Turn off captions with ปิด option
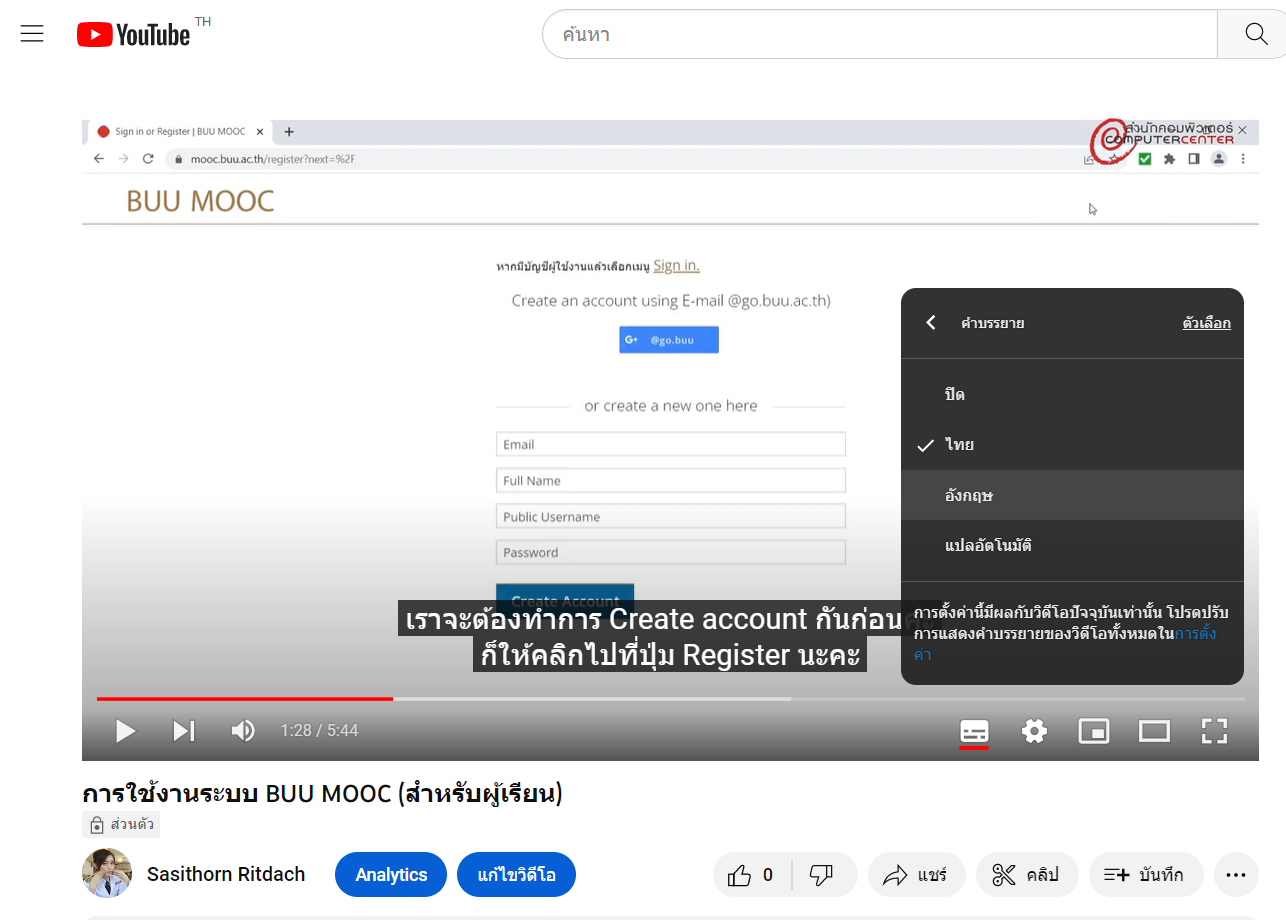 point(955,394)
